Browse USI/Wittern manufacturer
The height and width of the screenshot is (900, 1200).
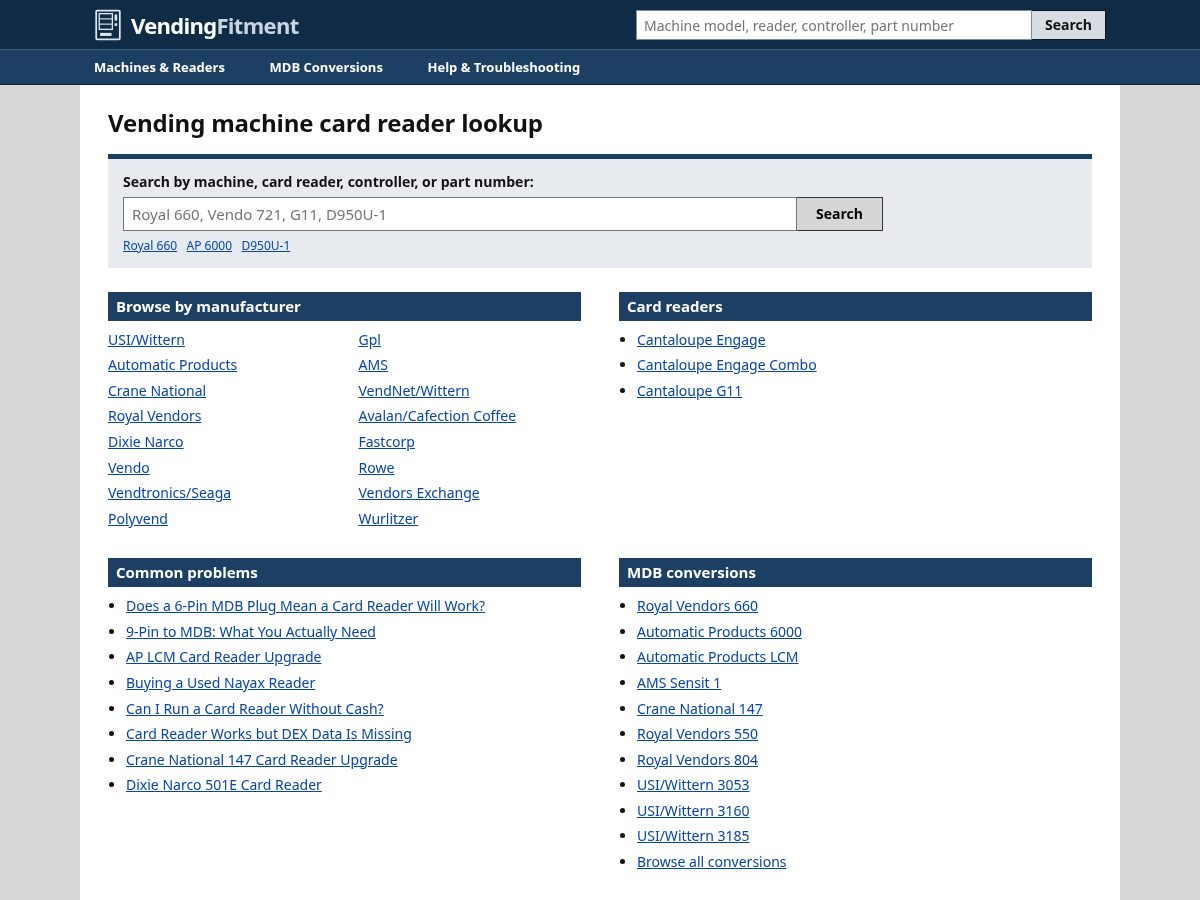pos(146,340)
